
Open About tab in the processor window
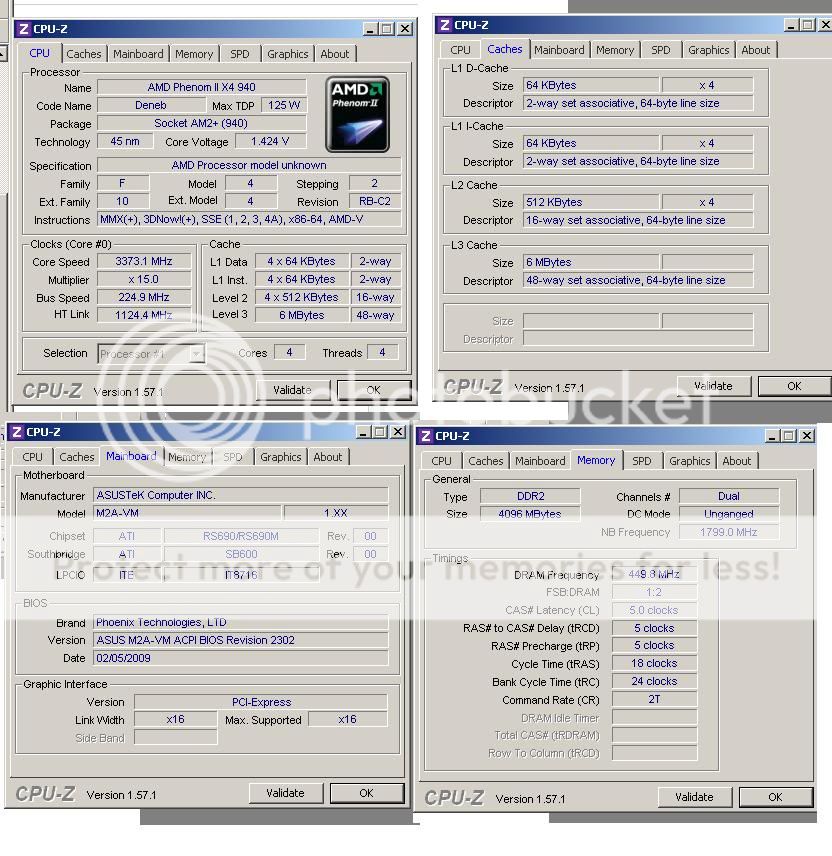(335, 54)
